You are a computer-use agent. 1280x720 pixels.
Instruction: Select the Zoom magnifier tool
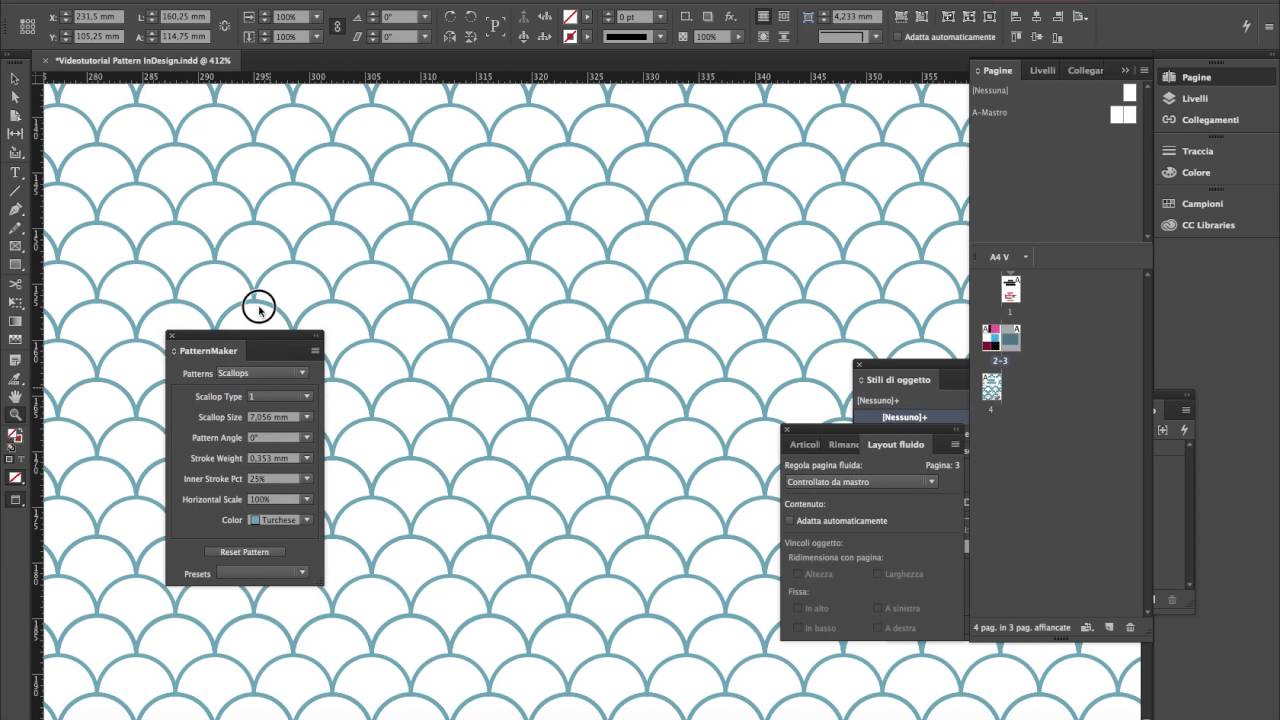point(15,415)
